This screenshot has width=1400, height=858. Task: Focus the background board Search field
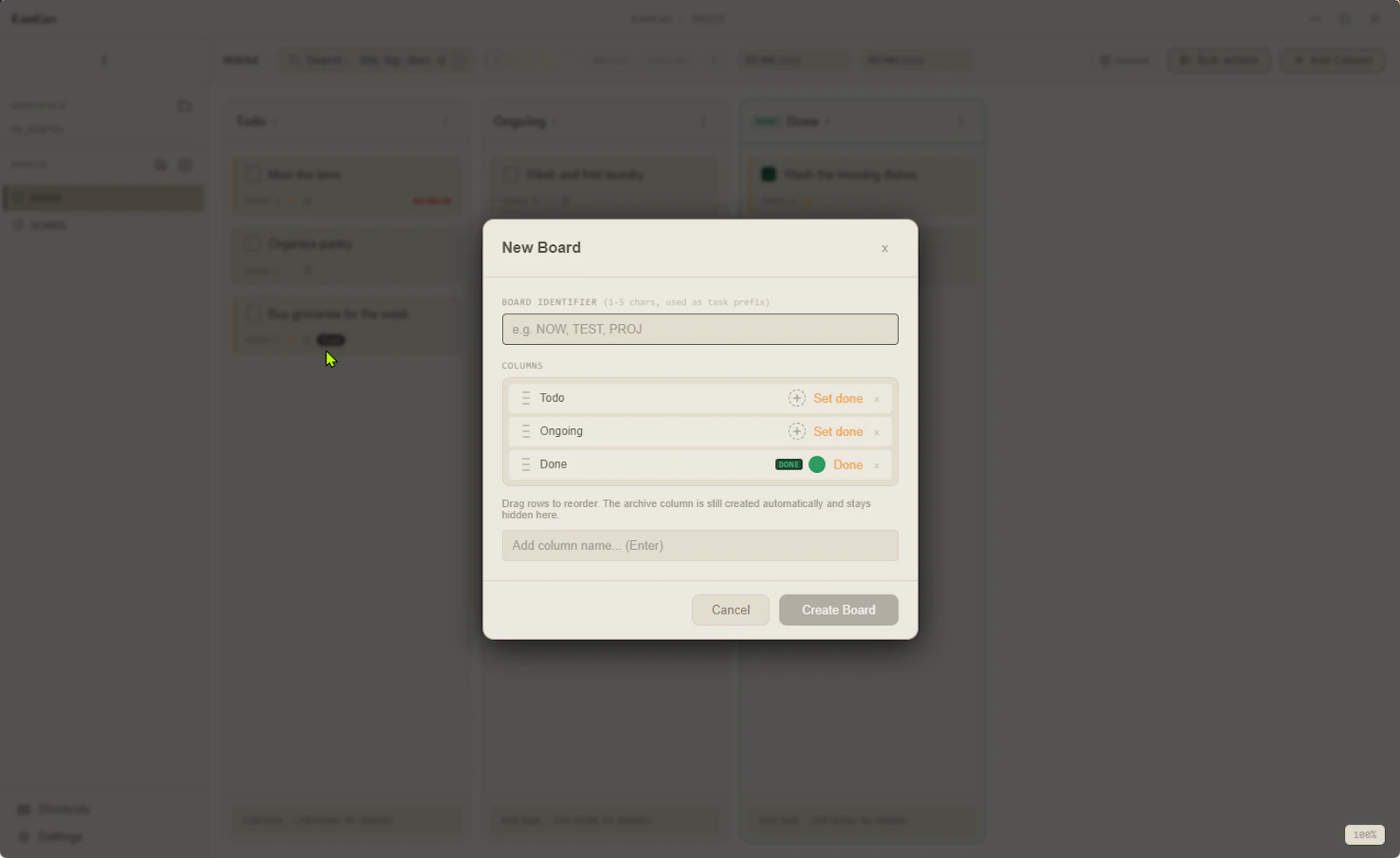coord(376,60)
